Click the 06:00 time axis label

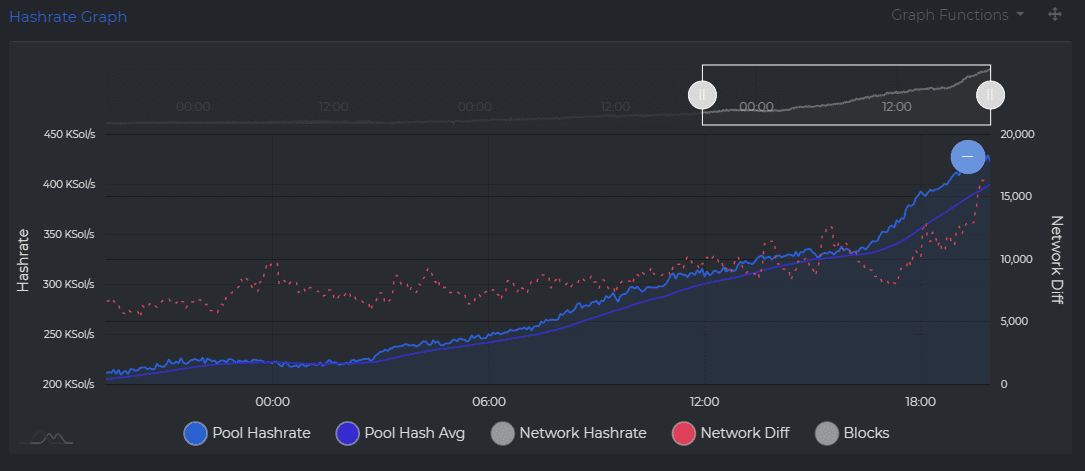click(489, 402)
